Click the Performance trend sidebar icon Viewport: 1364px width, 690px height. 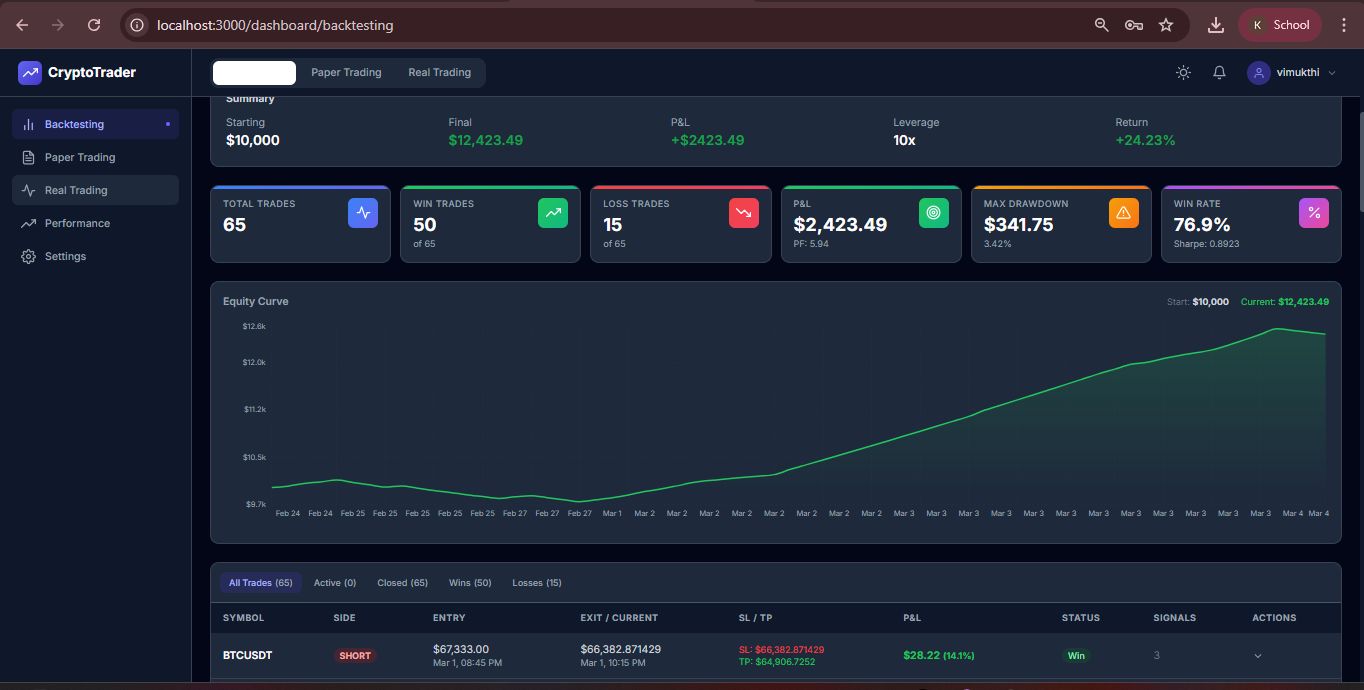point(28,223)
